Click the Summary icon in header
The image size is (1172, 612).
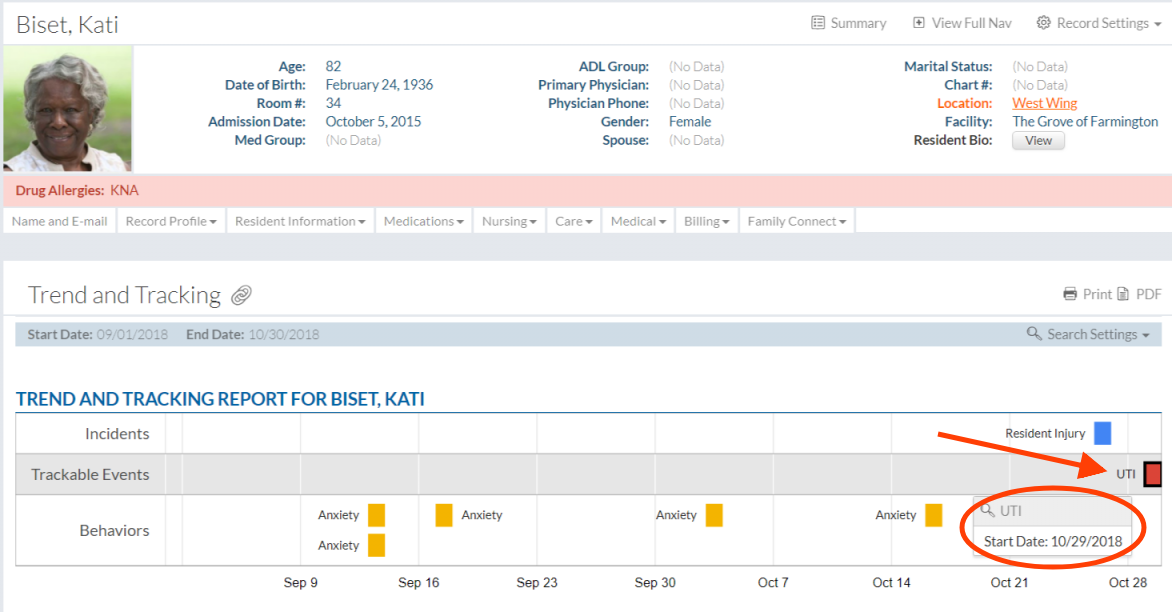[818, 23]
